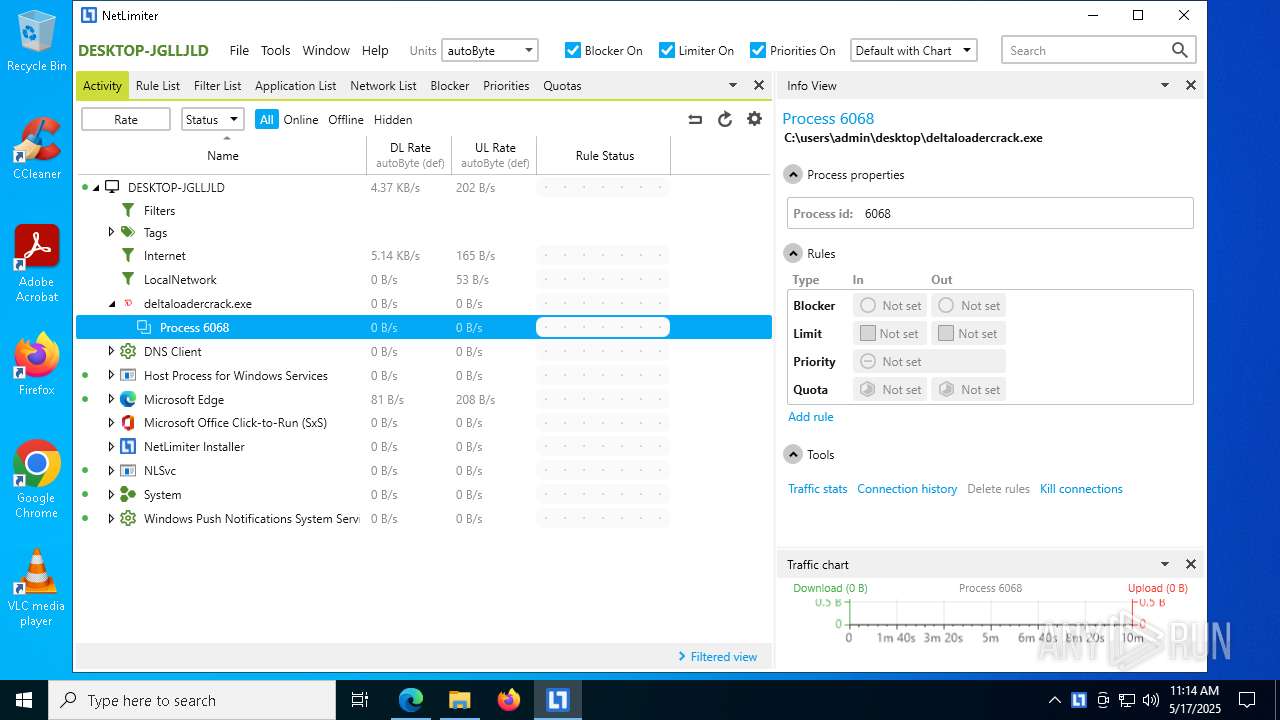Click the search magnifier icon
The width and height of the screenshot is (1280, 720).
point(1180,50)
